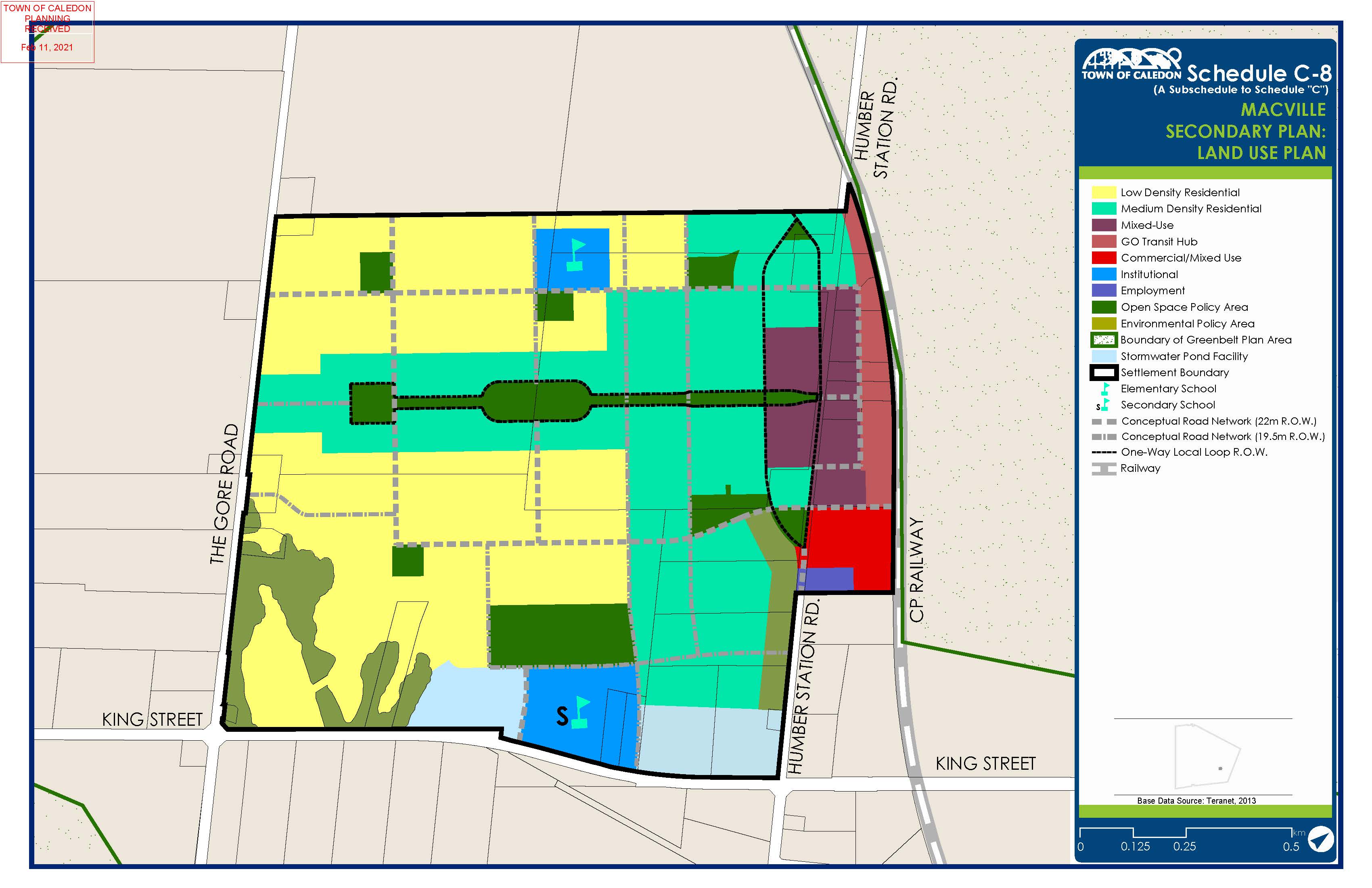
Task: Click the One-Way Local Loop R.O.W. line symbol
Action: point(1104,452)
